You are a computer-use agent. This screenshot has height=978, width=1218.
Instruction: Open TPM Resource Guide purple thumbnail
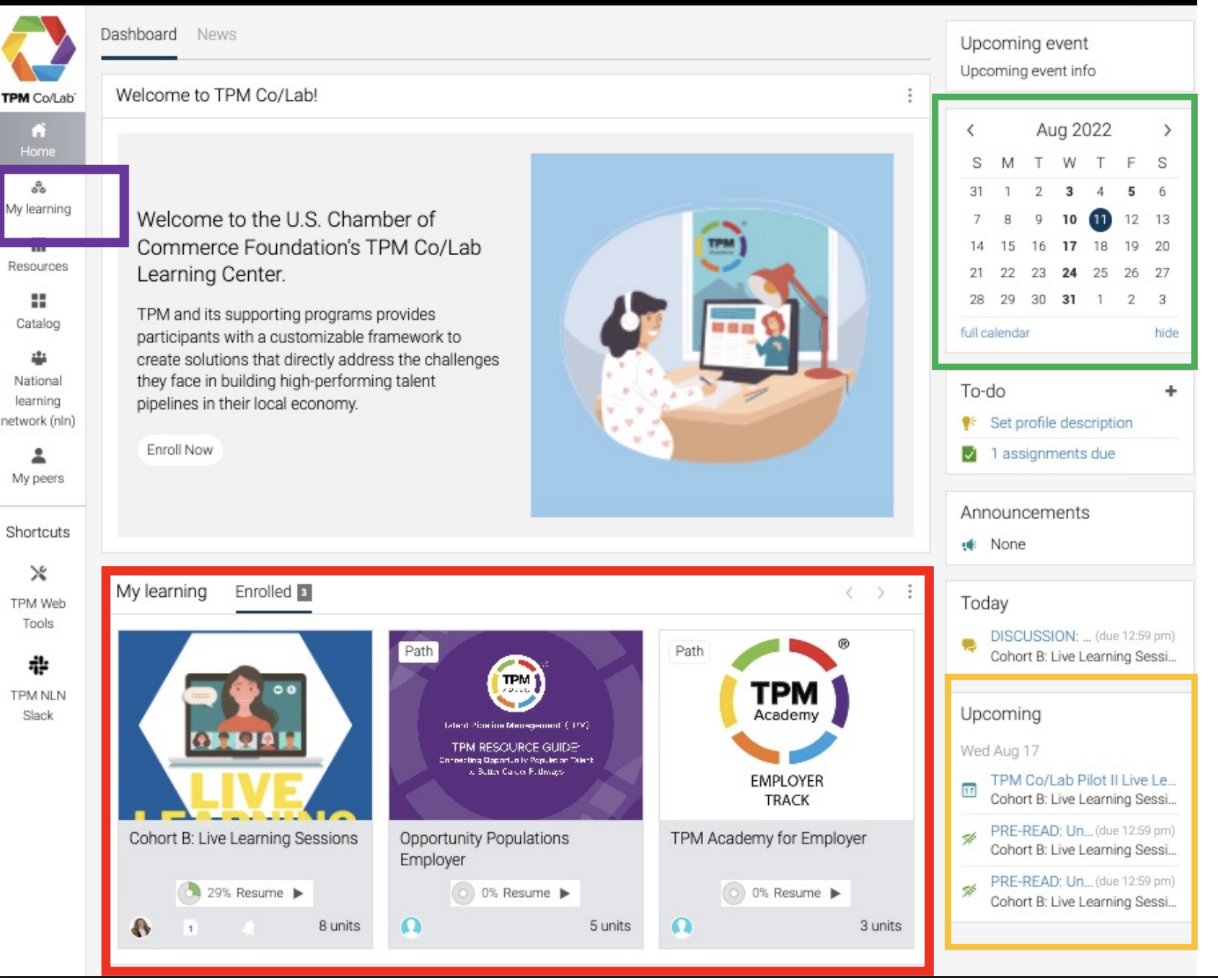point(515,725)
